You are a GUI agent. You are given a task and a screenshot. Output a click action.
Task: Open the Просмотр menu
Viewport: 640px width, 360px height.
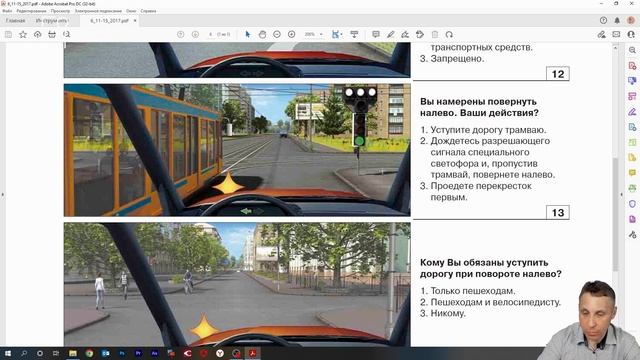point(60,11)
